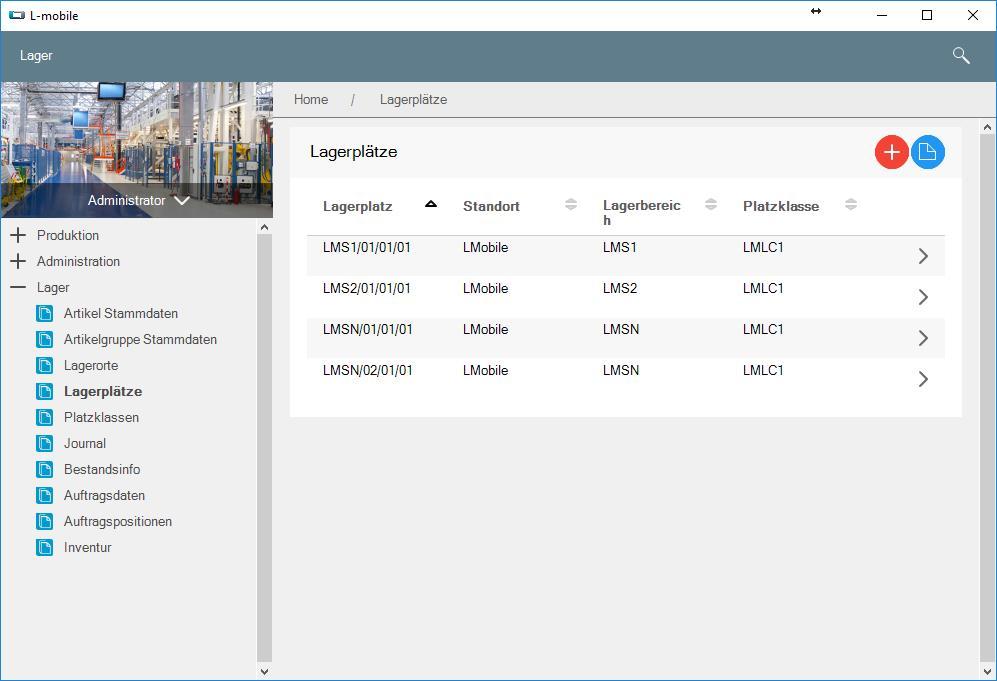
Task: Click the Lagerplatz column header
Action: coord(357,207)
